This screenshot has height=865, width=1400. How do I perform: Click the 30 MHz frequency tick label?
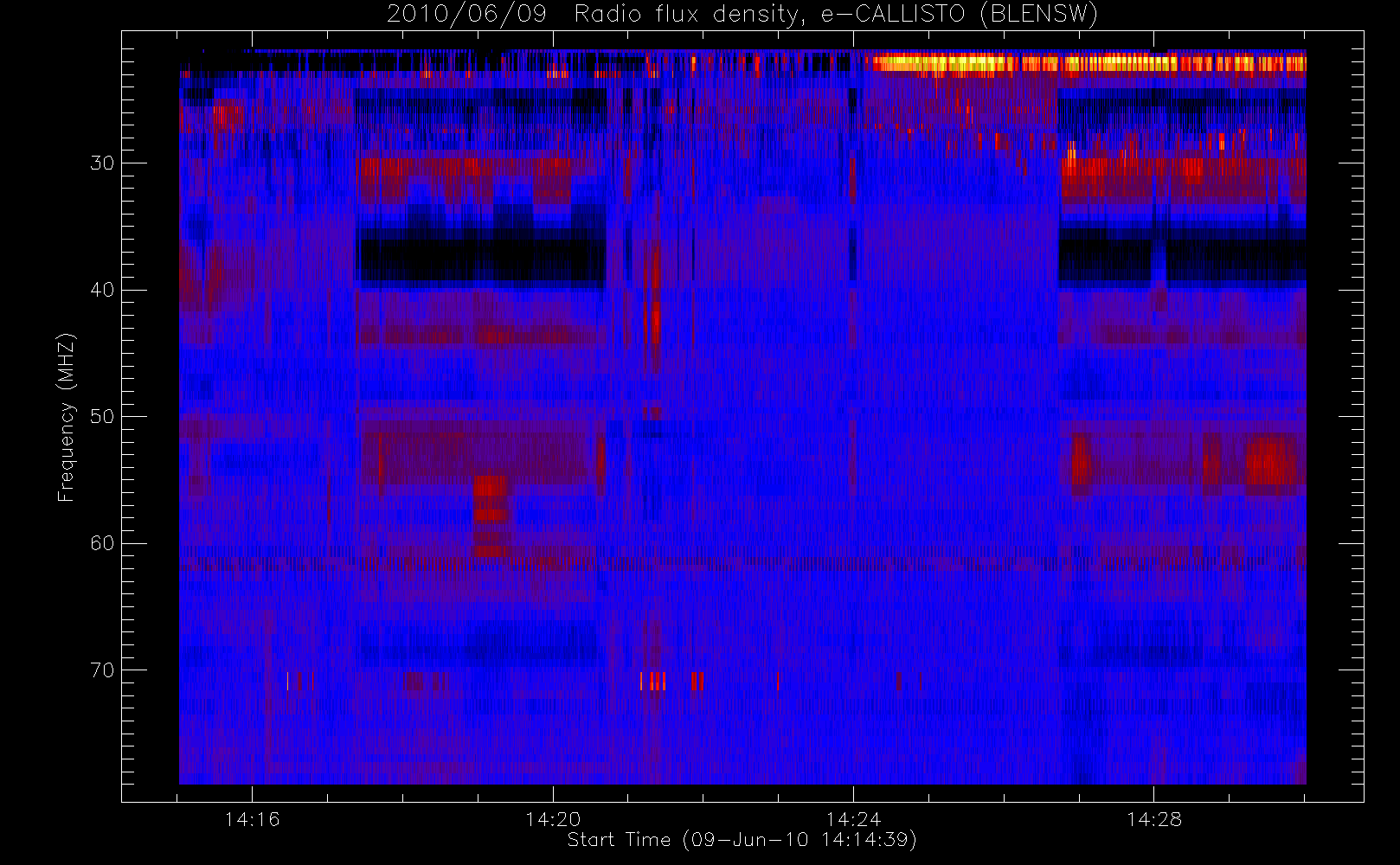pos(102,163)
